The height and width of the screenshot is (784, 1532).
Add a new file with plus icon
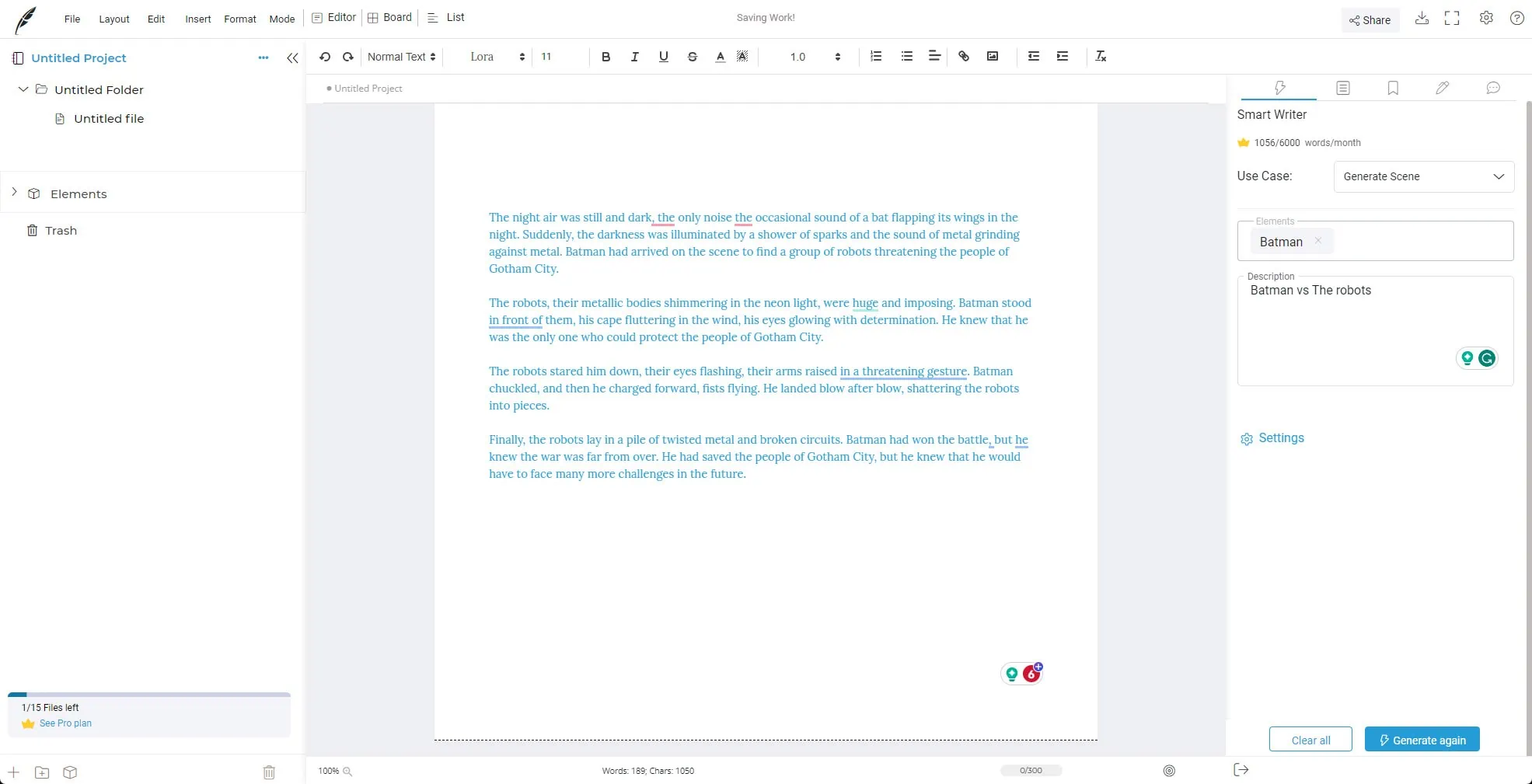tap(13, 772)
